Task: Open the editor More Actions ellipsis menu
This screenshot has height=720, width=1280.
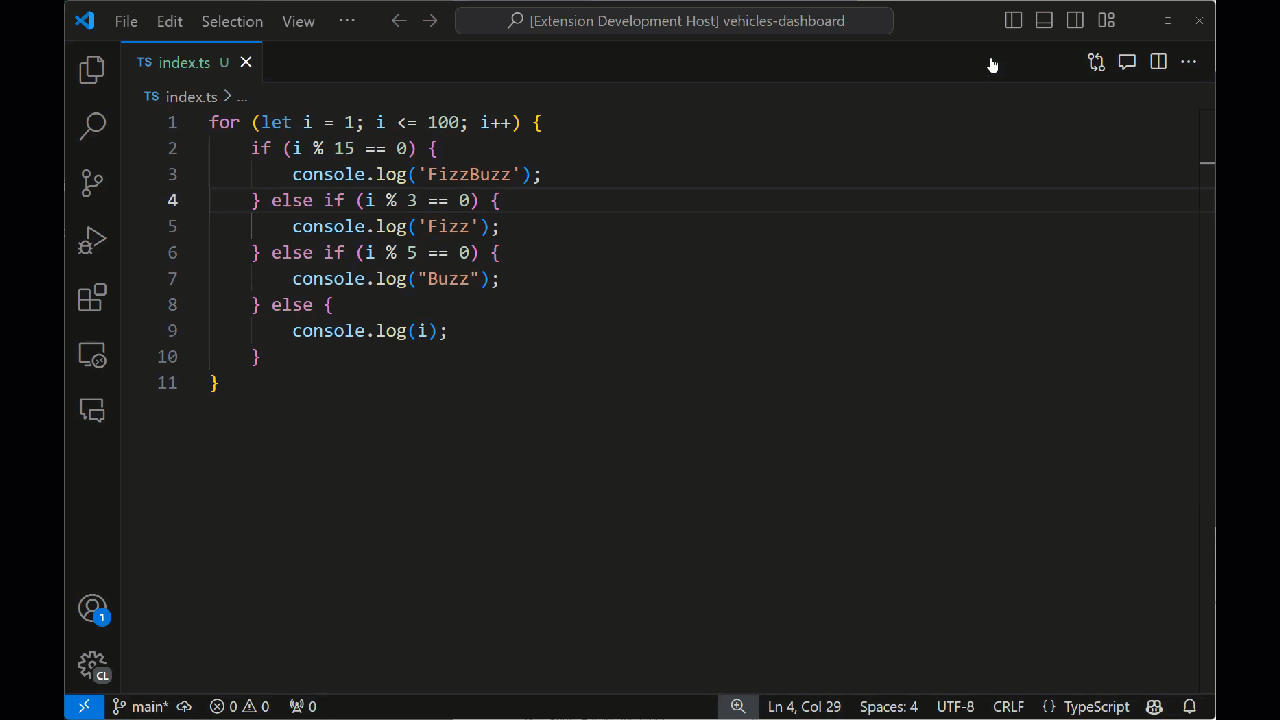Action: (1188, 62)
